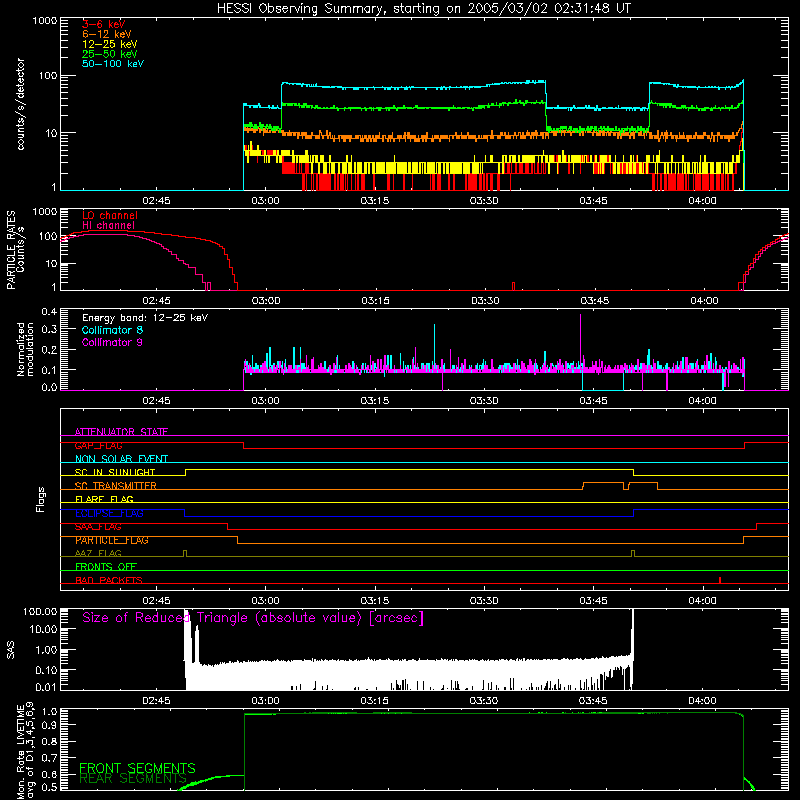This screenshot has width=800, height=800.
Task: Click the FRONT SEGMENTS legend label
Action: [x=137, y=768]
